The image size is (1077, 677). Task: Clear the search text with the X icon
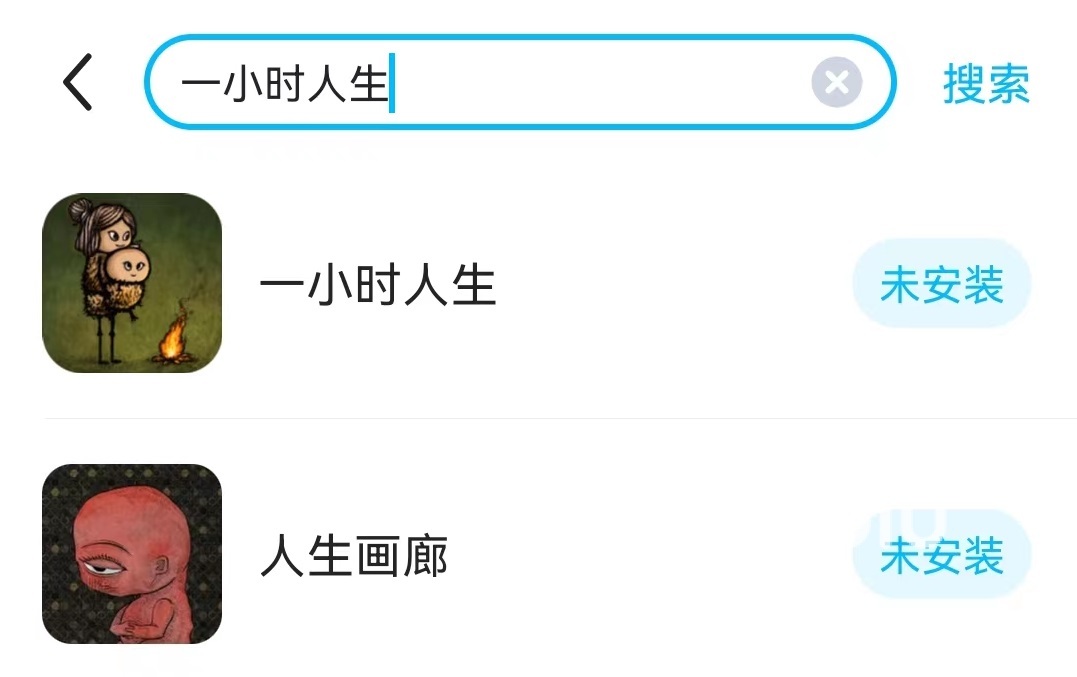pyautogui.click(x=836, y=82)
